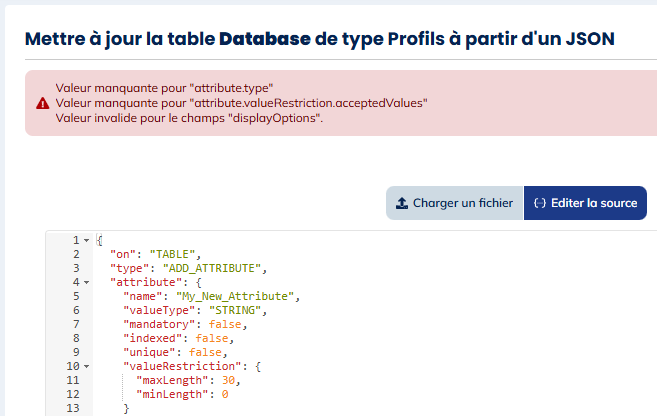Collapse the "valueRestriction" block at line 10
657x416 pixels.
pos(87,367)
